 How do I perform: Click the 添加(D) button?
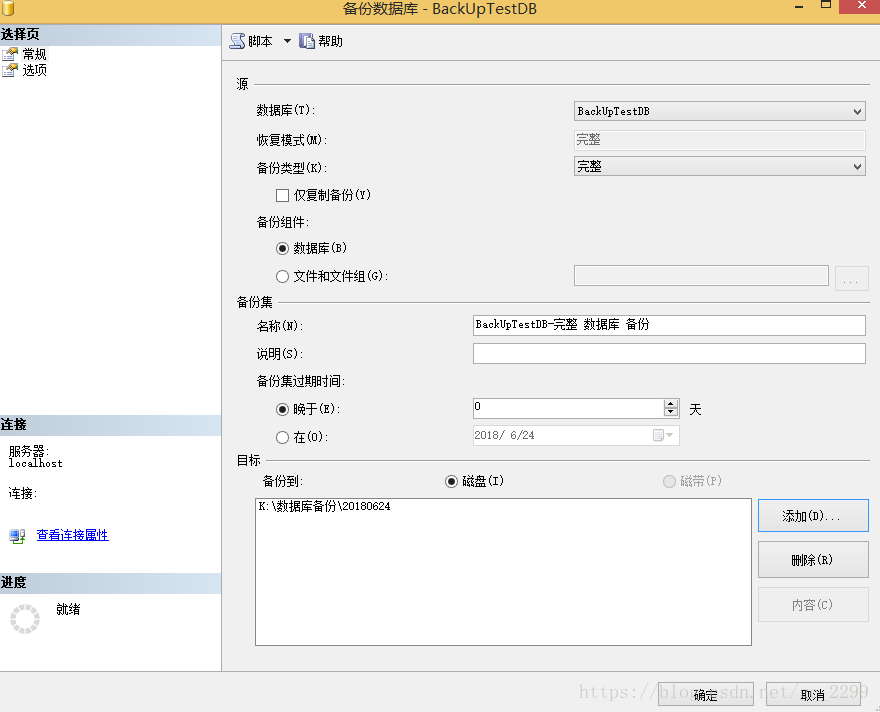tap(813, 515)
